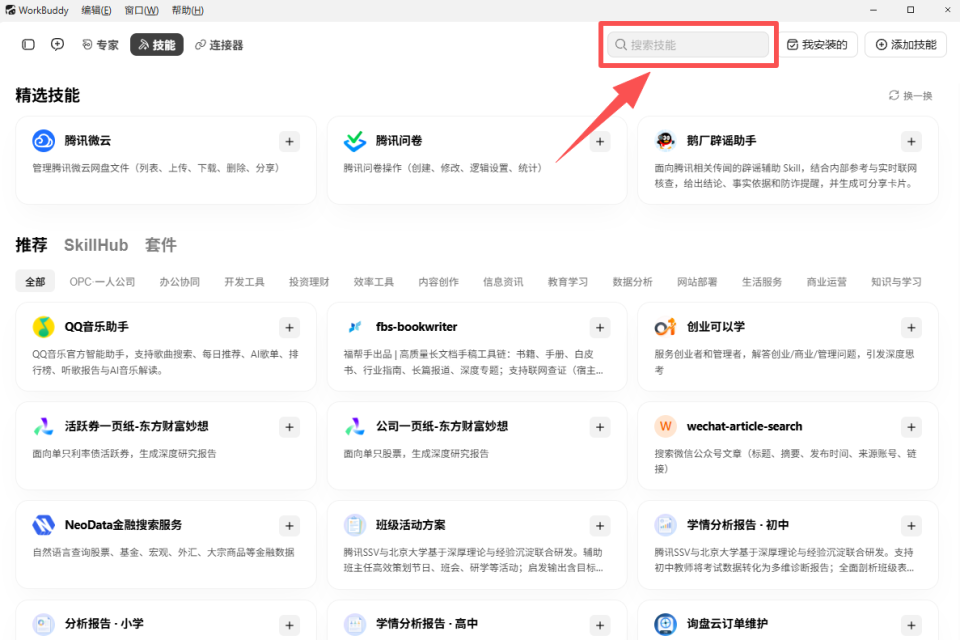Open the 创业可以学 icon
Viewport: 960px width, 640px height.
click(666, 327)
